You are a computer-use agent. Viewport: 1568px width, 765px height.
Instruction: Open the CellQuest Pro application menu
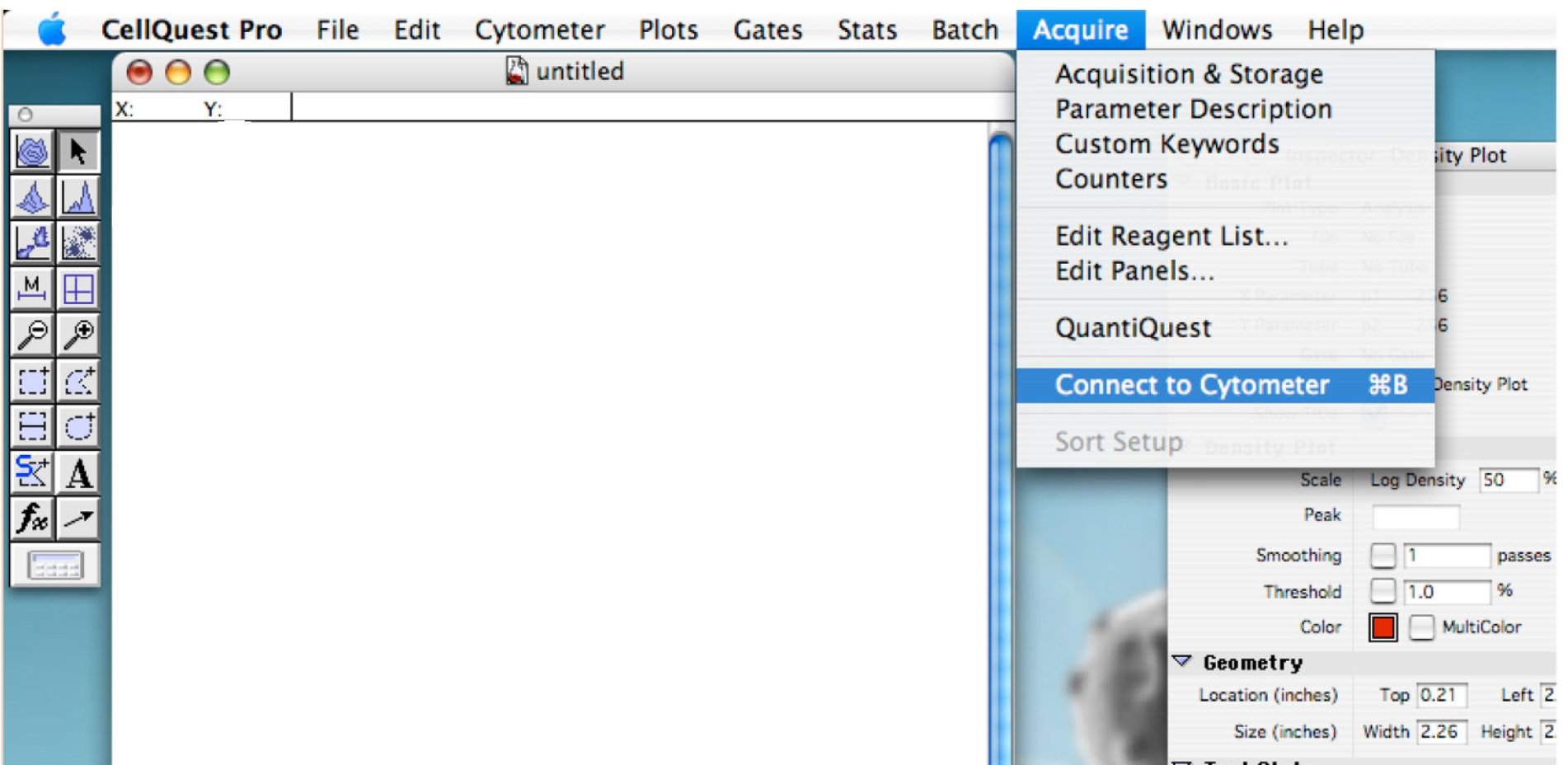pyautogui.click(x=191, y=30)
